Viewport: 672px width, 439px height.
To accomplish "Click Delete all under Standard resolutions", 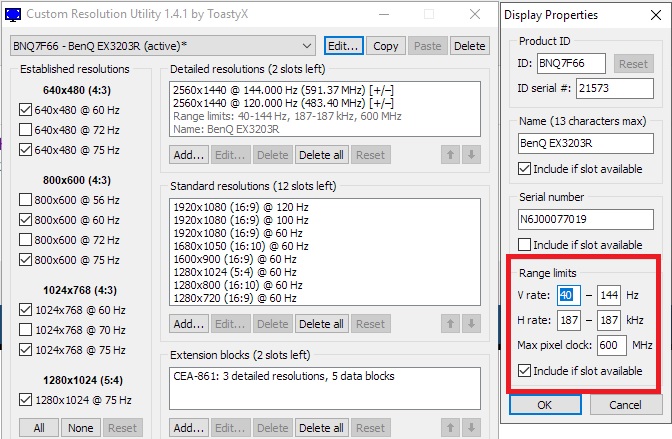I will click(x=321, y=324).
